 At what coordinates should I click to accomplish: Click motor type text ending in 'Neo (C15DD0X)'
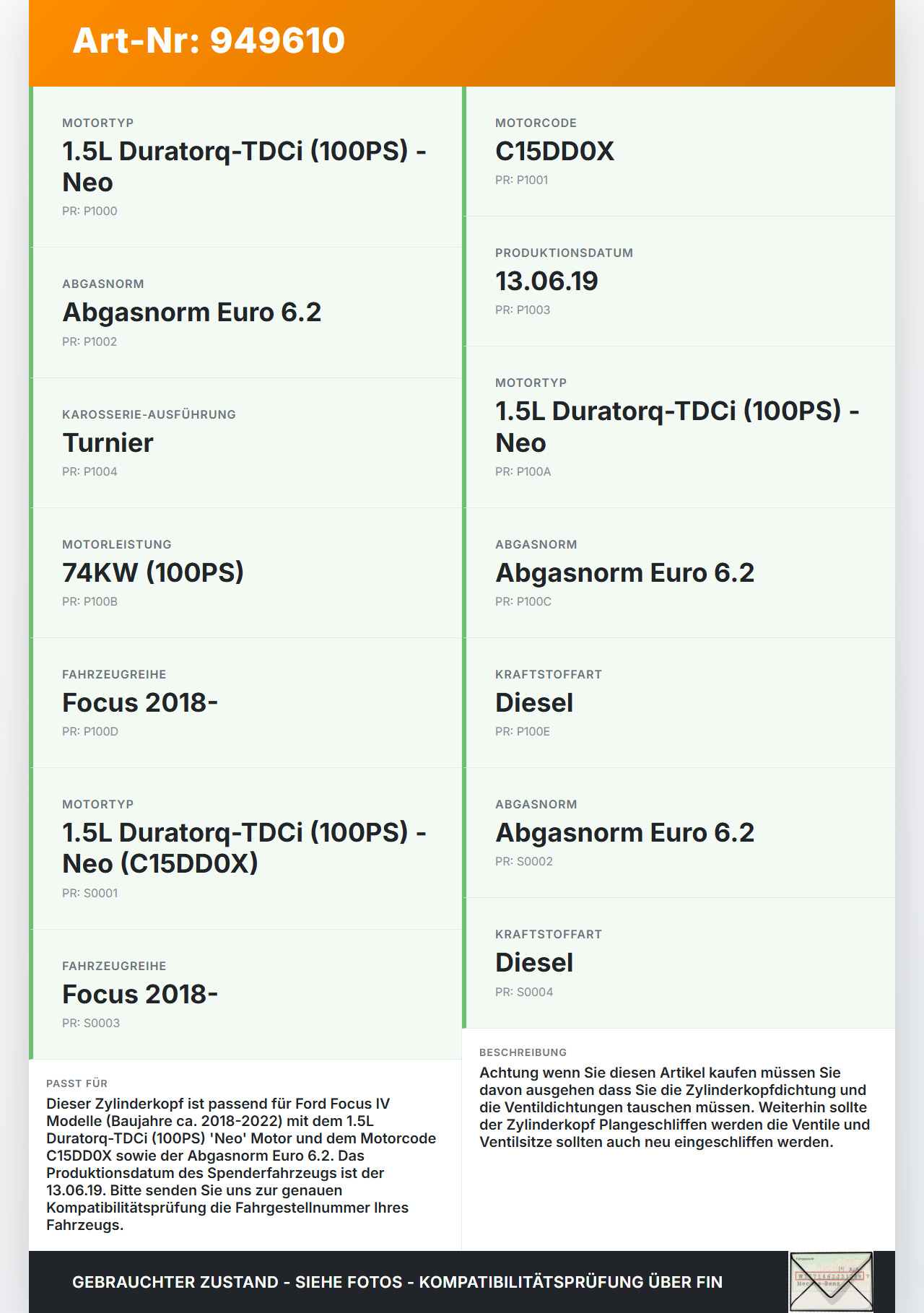[x=244, y=848]
